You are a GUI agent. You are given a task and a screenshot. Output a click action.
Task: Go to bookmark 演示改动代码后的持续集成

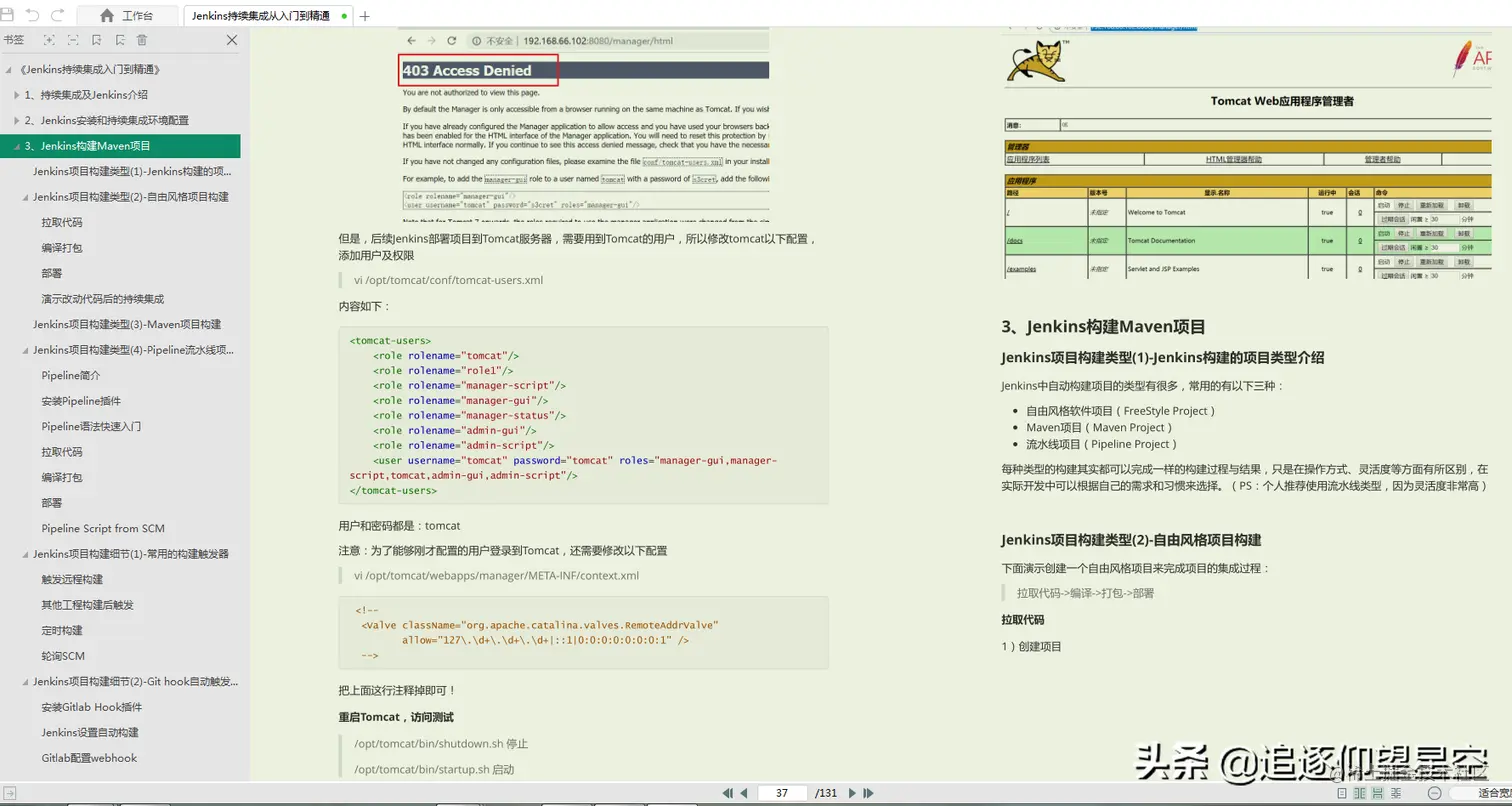(x=103, y=299)
